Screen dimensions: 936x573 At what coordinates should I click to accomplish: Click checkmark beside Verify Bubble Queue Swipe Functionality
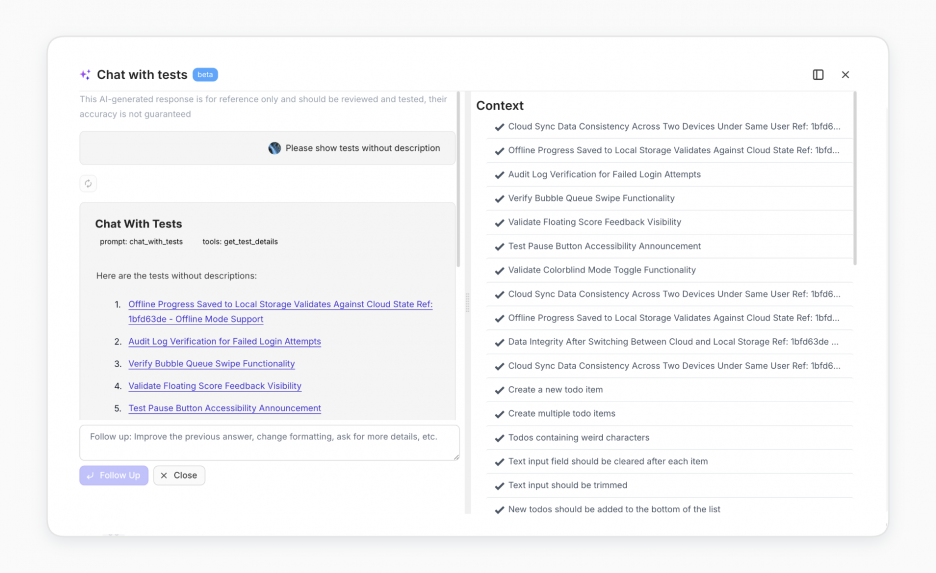click(500, 199)
